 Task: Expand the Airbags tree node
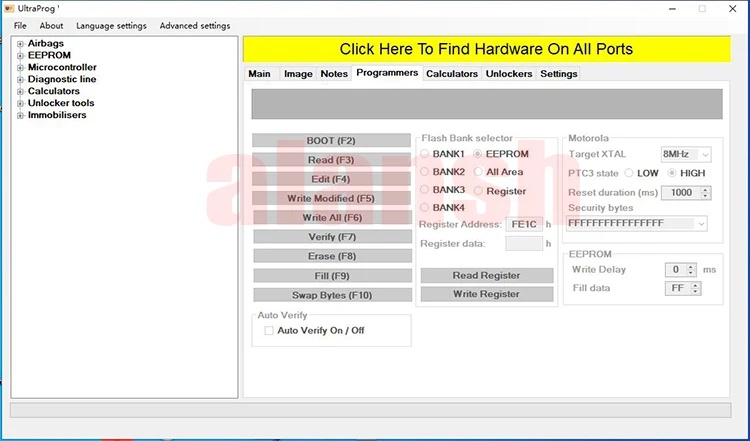20,44
